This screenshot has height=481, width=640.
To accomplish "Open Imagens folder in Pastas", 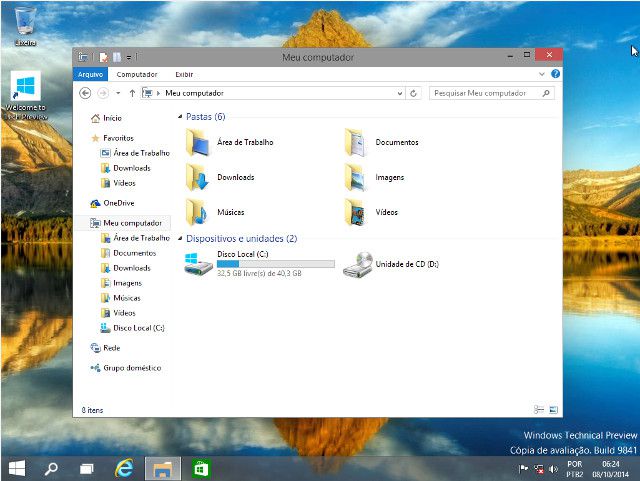I will [x=374, y=177].
